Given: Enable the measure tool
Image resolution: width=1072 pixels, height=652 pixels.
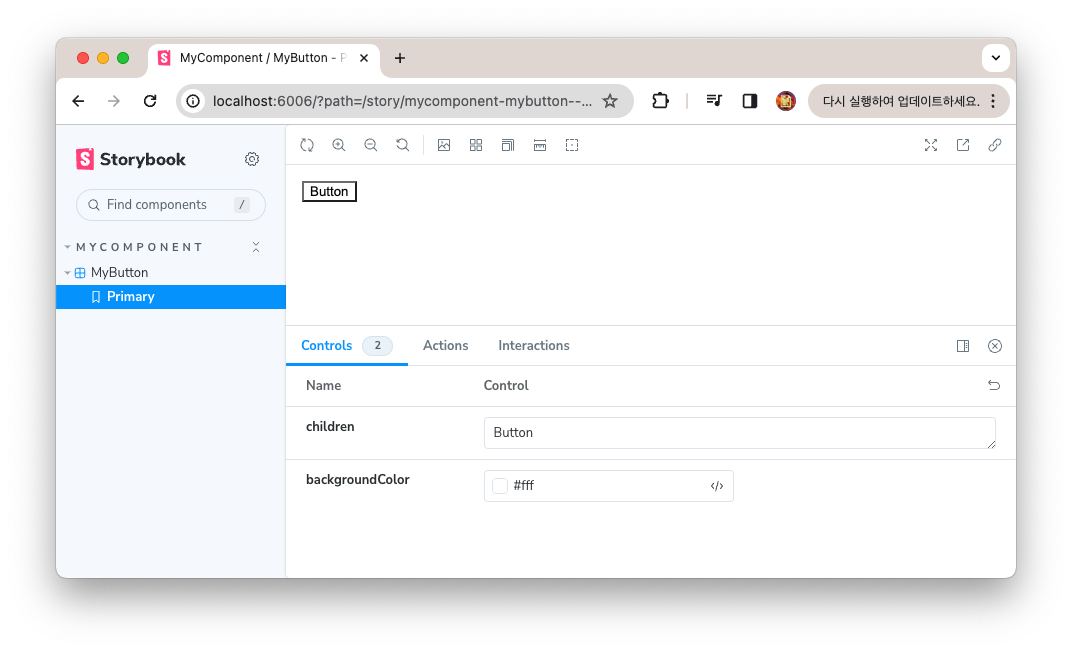Looking at the screenshot, I should click(x=540, y=145).
